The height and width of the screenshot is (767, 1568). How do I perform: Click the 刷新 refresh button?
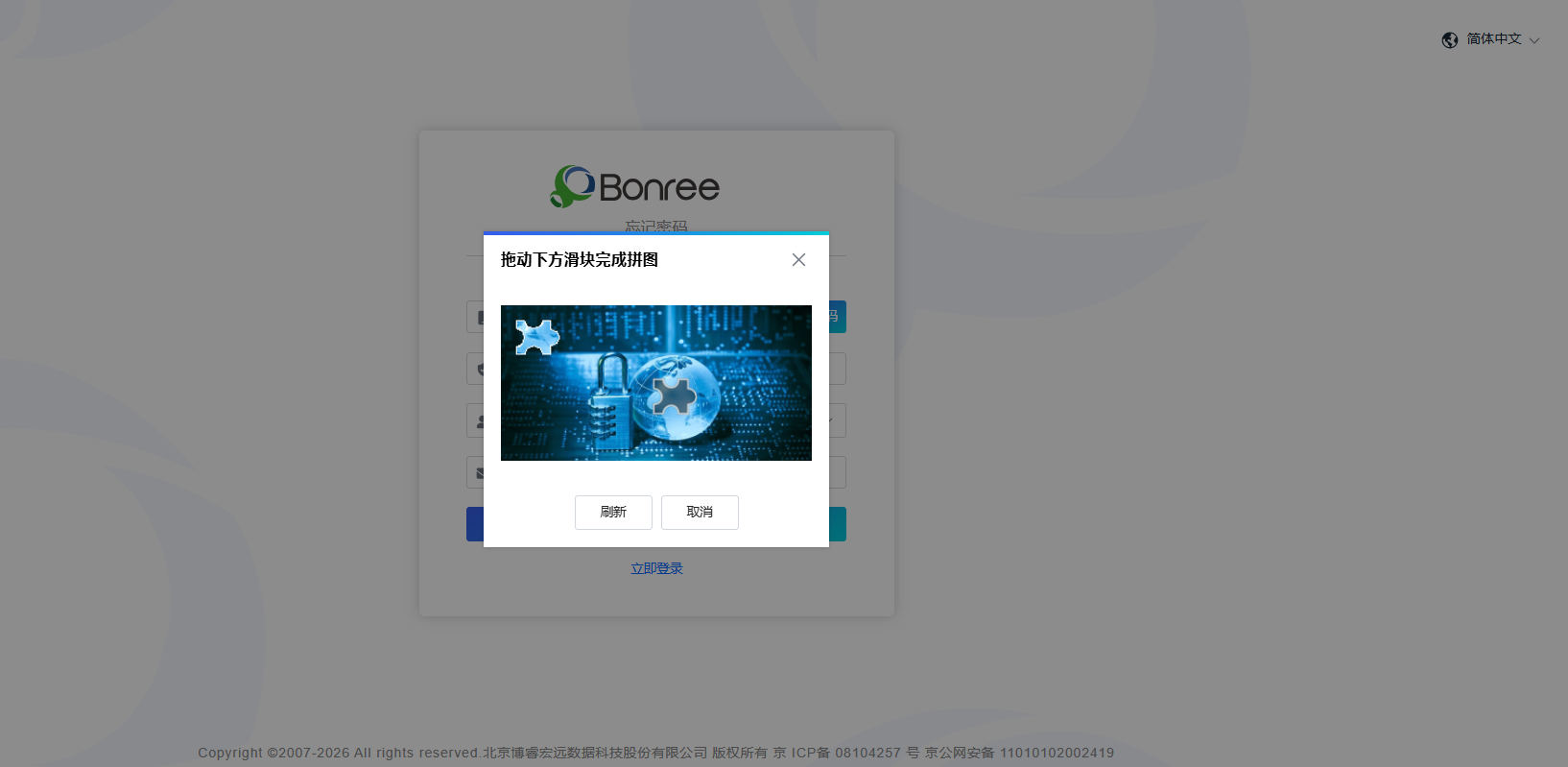click(x=613, y=513)
